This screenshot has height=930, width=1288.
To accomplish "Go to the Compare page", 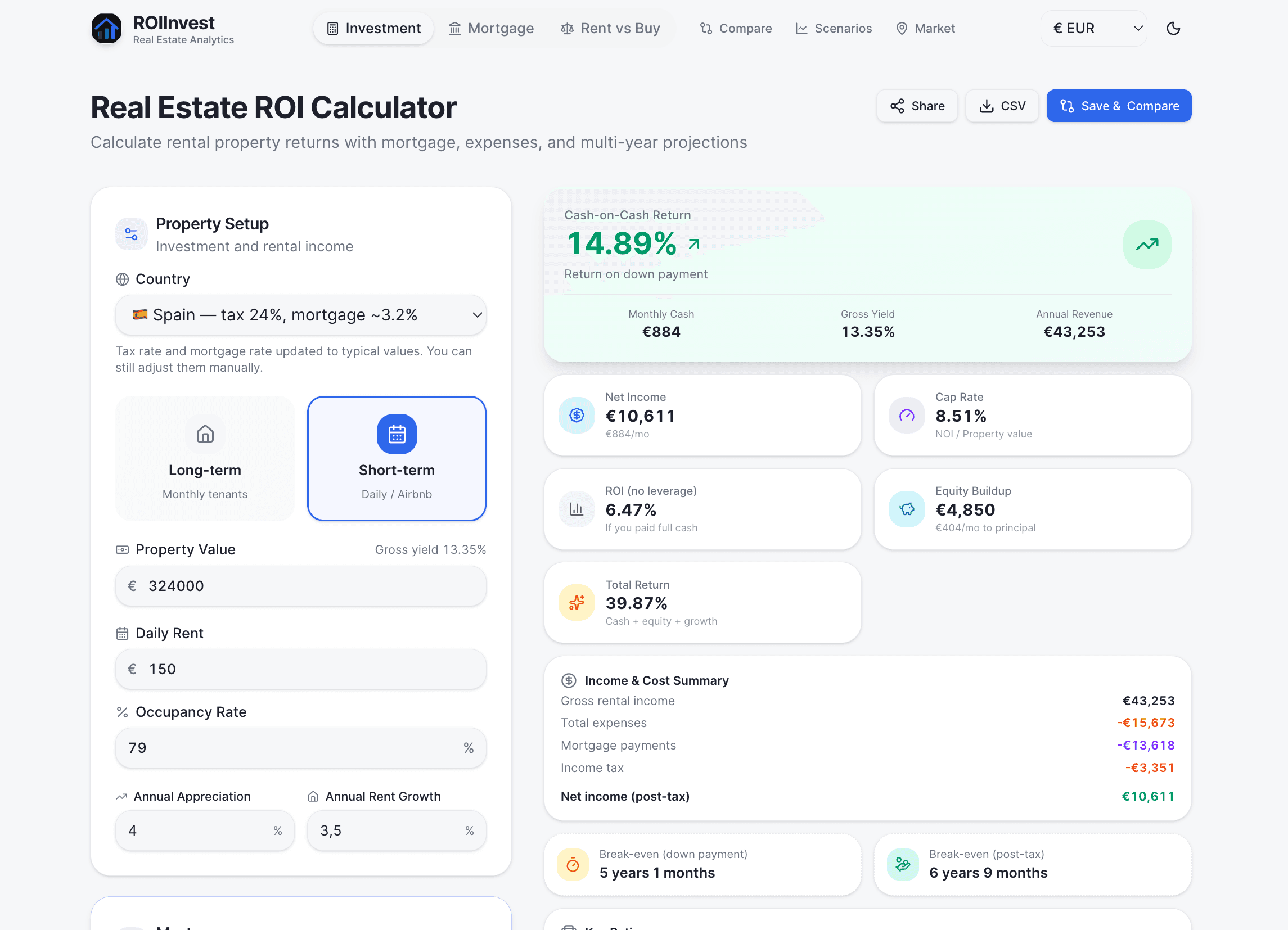I will [736, 28].
